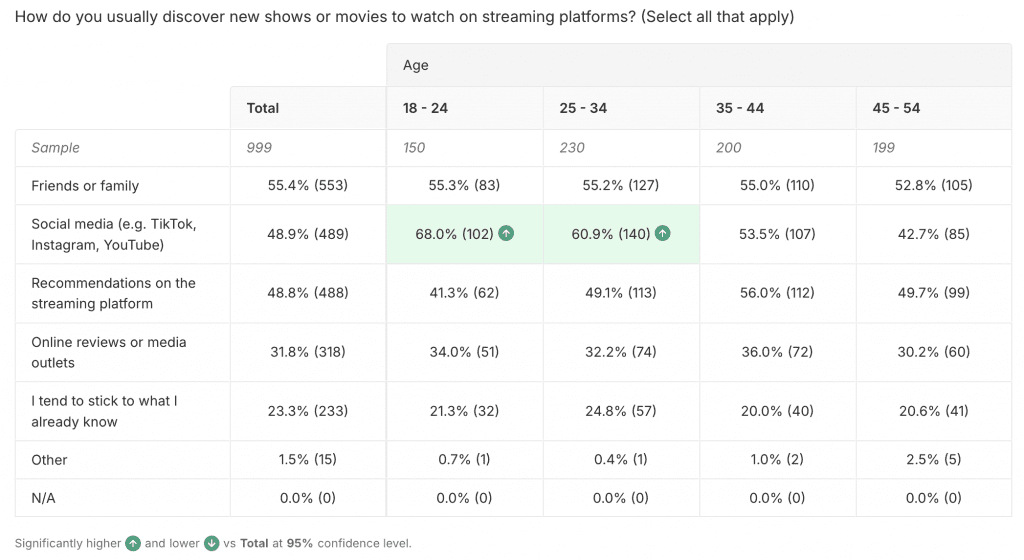
Task: Click the Sample row label
Action: click(55, 147)
